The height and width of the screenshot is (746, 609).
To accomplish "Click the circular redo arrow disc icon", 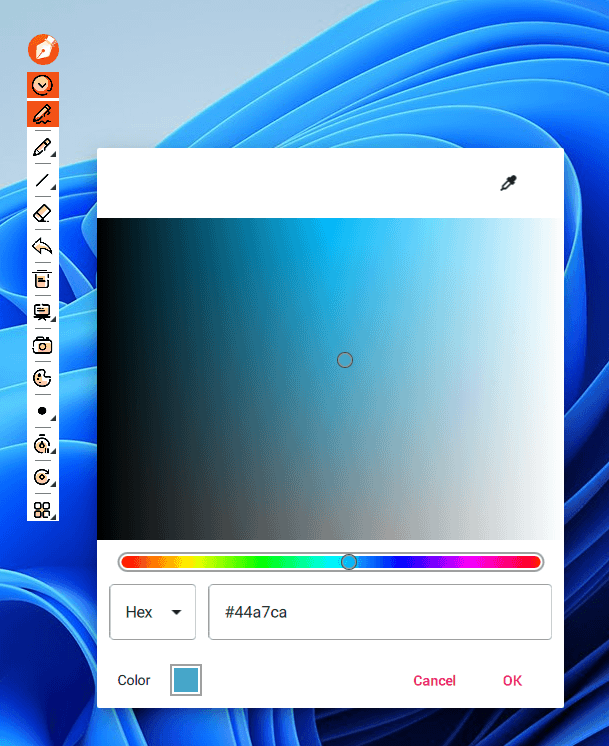I will (x=42, y=477).
